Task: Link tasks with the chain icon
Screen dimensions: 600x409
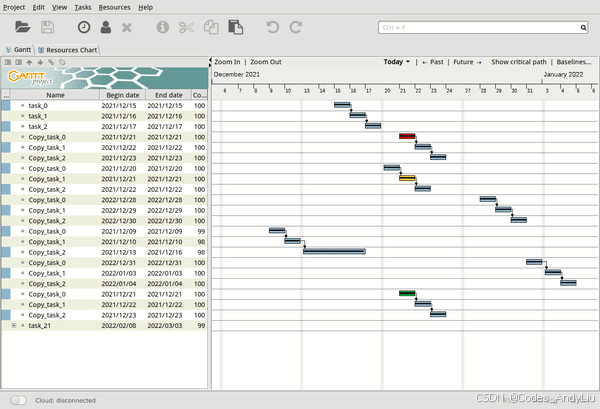Action: coord(51,62)
